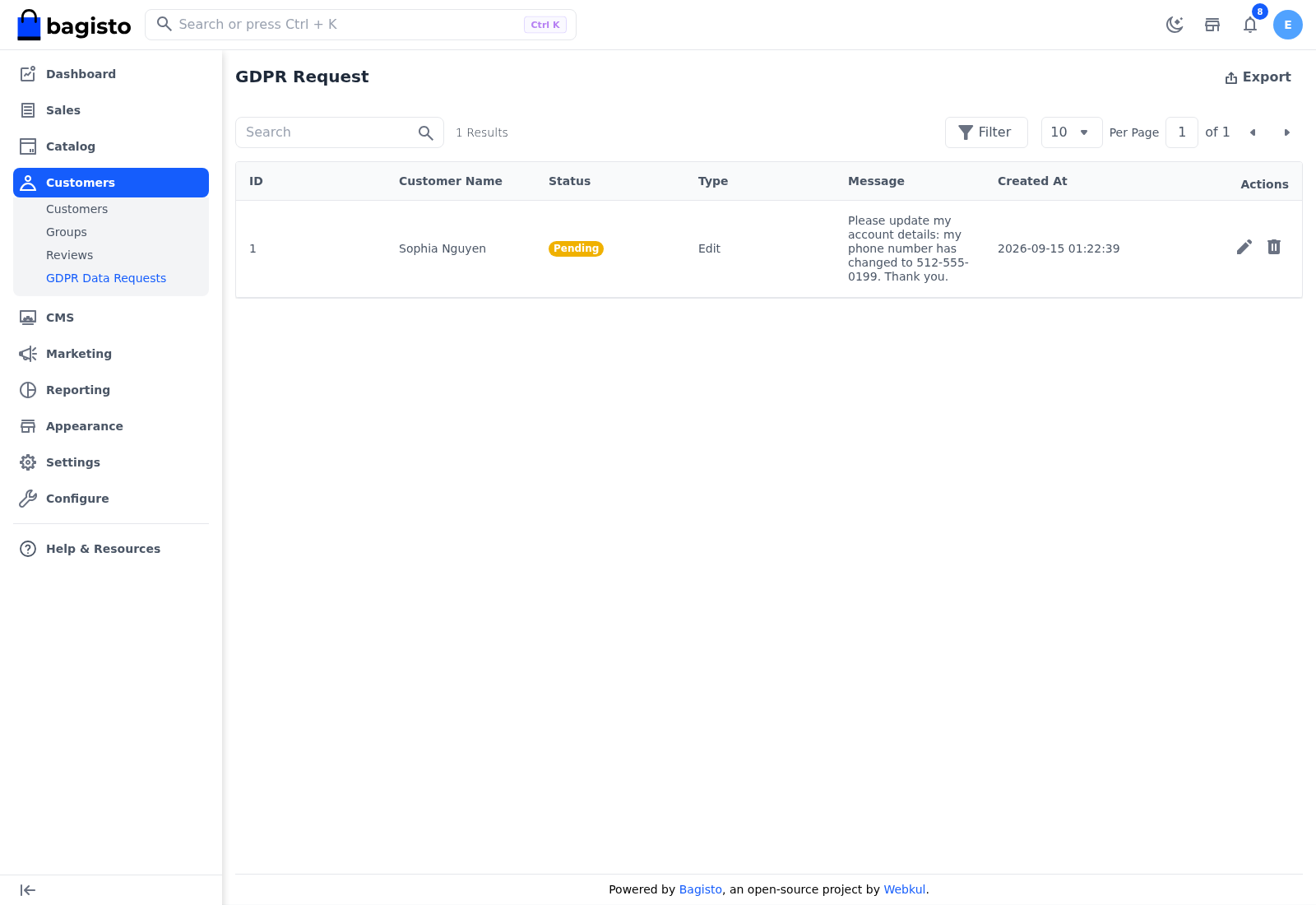Open the Dashboard menu
The image size is (1316, 905).
click(x=111, y=74)
